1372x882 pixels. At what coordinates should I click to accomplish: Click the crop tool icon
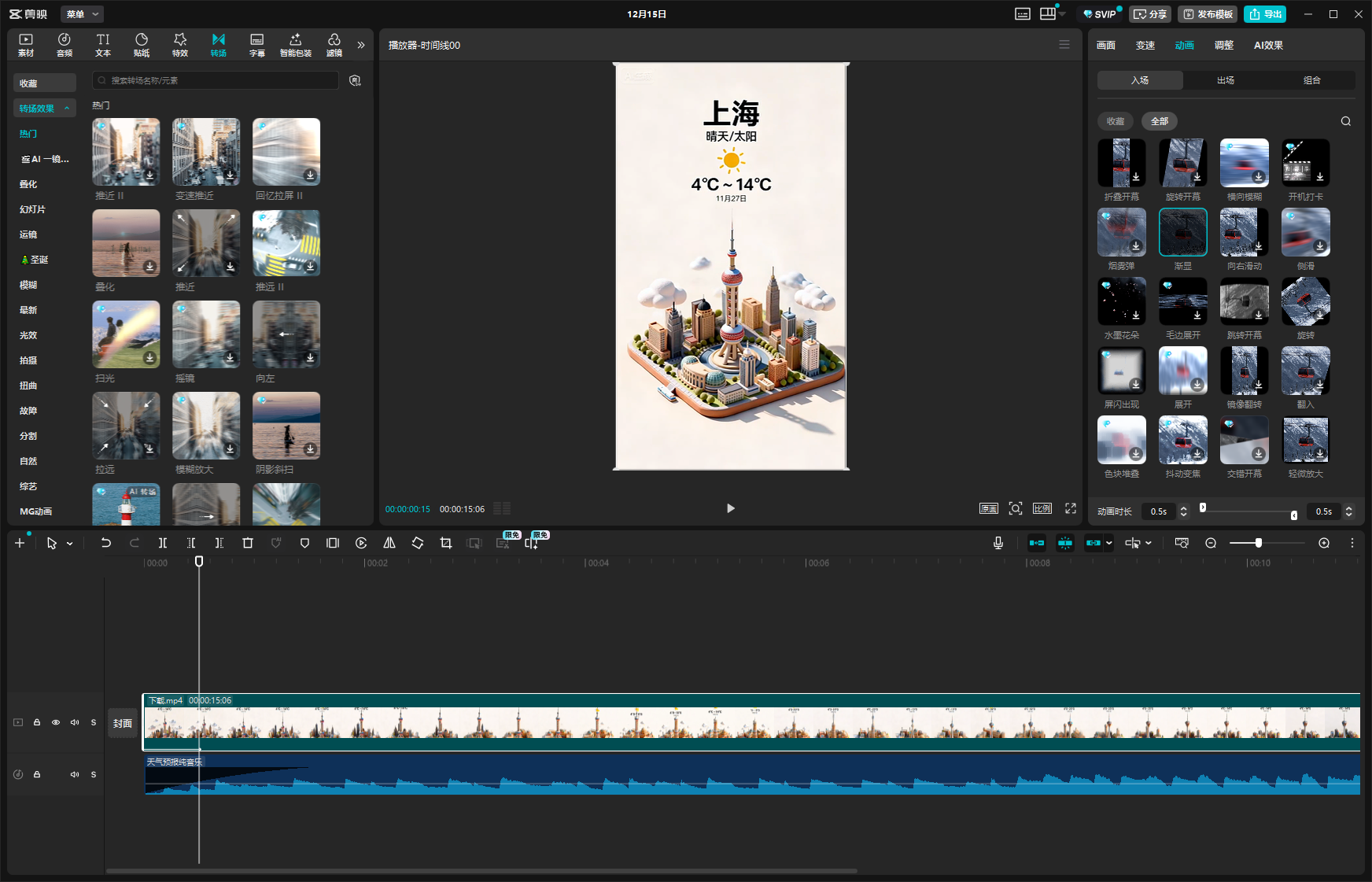[446, 543]
